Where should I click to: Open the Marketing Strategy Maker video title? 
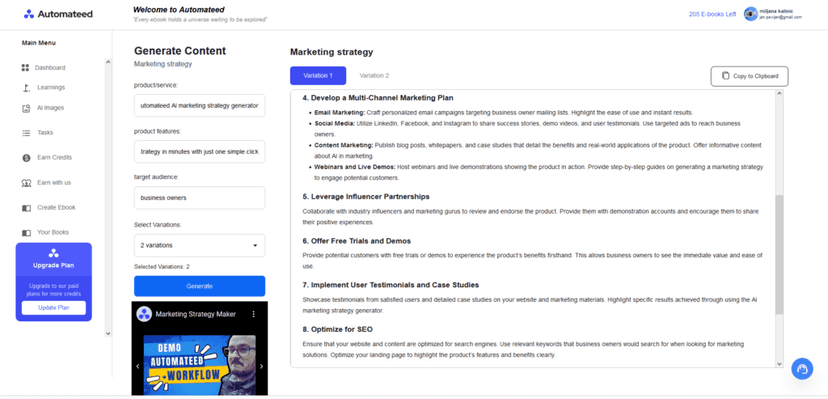pos(196,314)
